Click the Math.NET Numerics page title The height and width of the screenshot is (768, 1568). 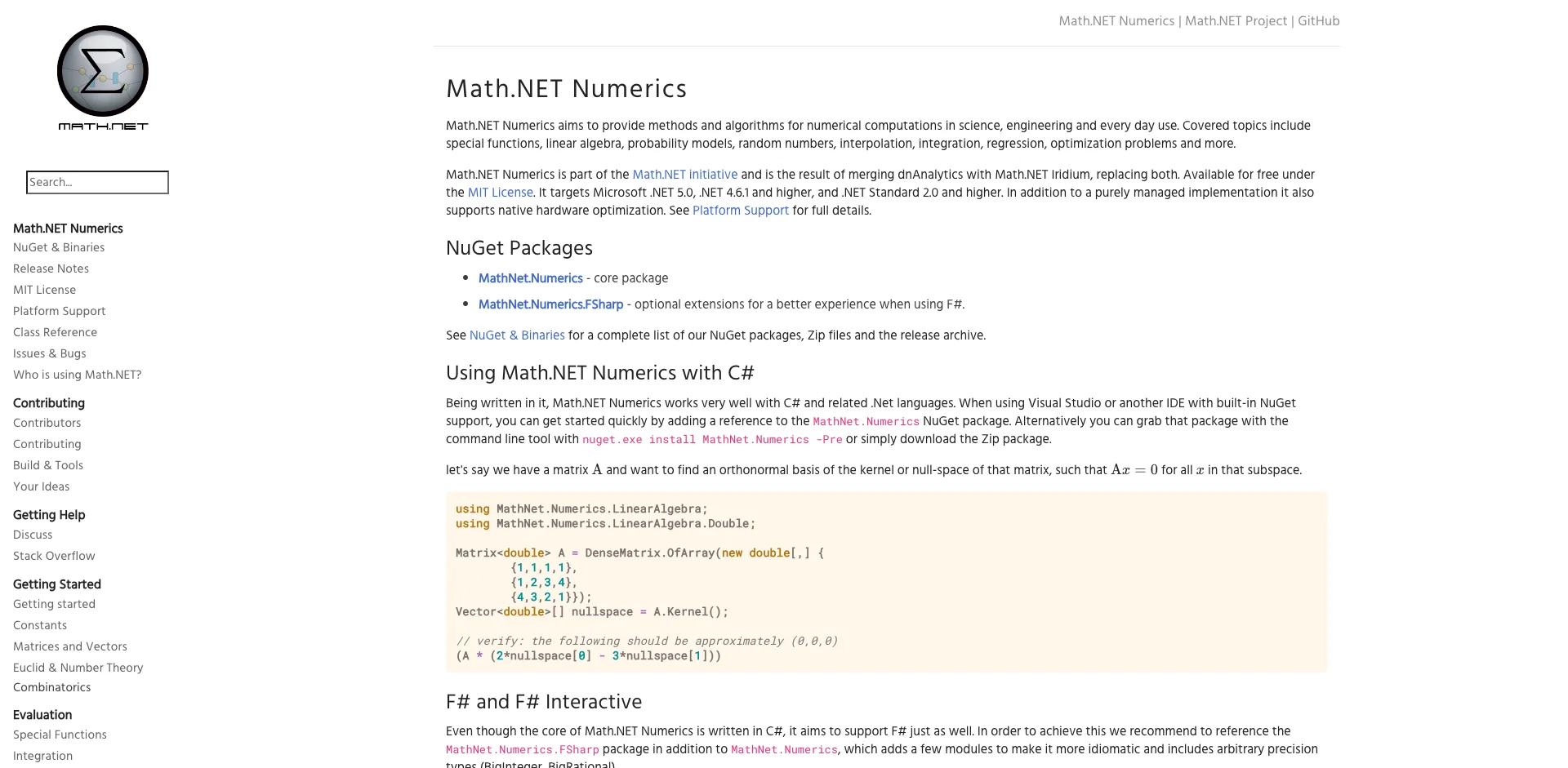[566, 88]
